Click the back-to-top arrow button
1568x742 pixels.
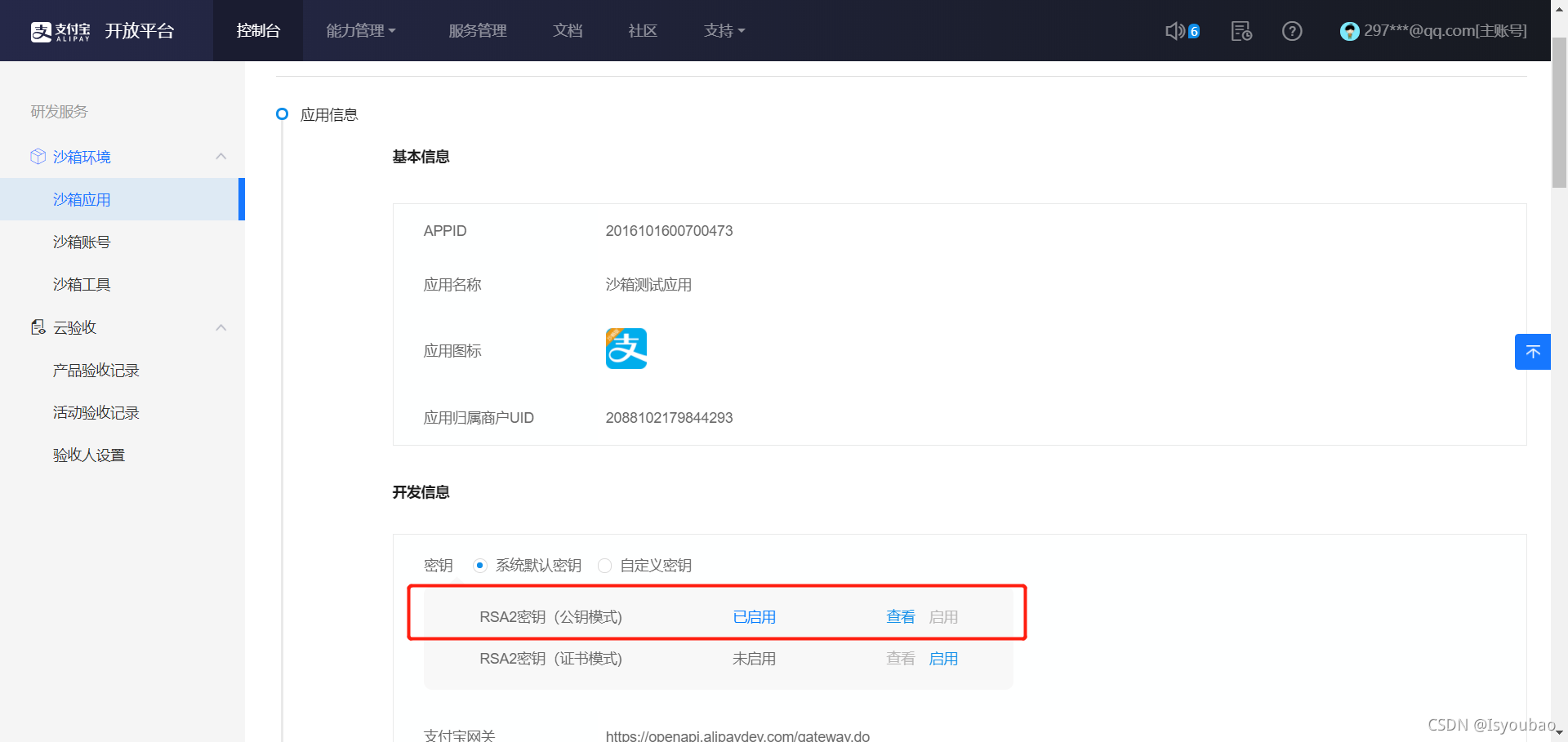point(1533,352)
